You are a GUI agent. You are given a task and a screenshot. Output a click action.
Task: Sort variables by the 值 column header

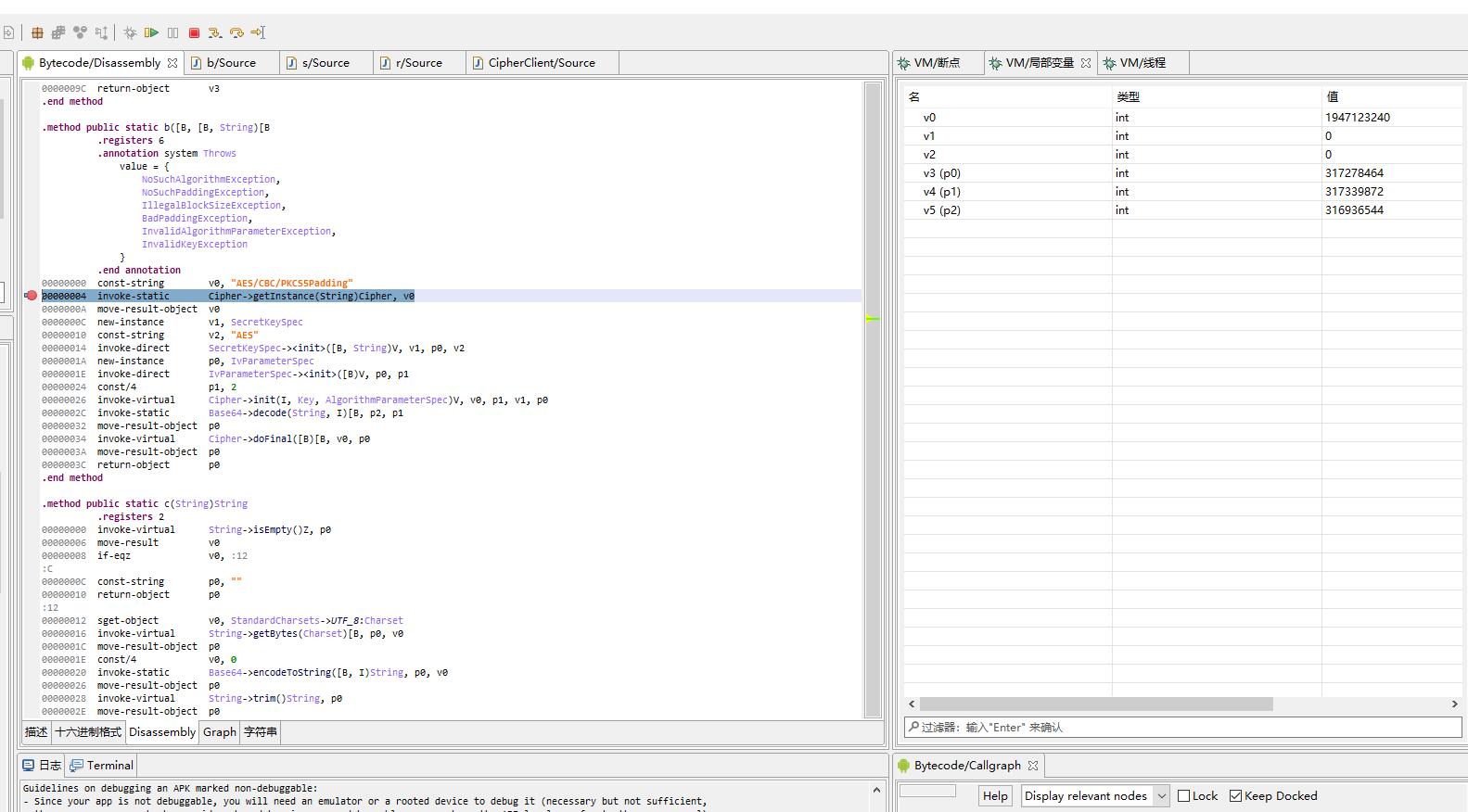pyautogui.click(x=1392, y=96)
